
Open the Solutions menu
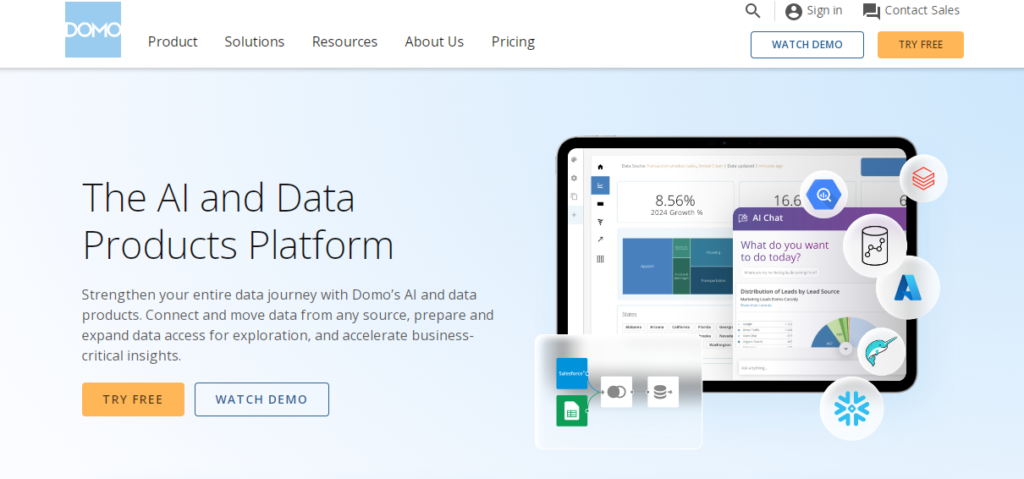pos(255,42)
